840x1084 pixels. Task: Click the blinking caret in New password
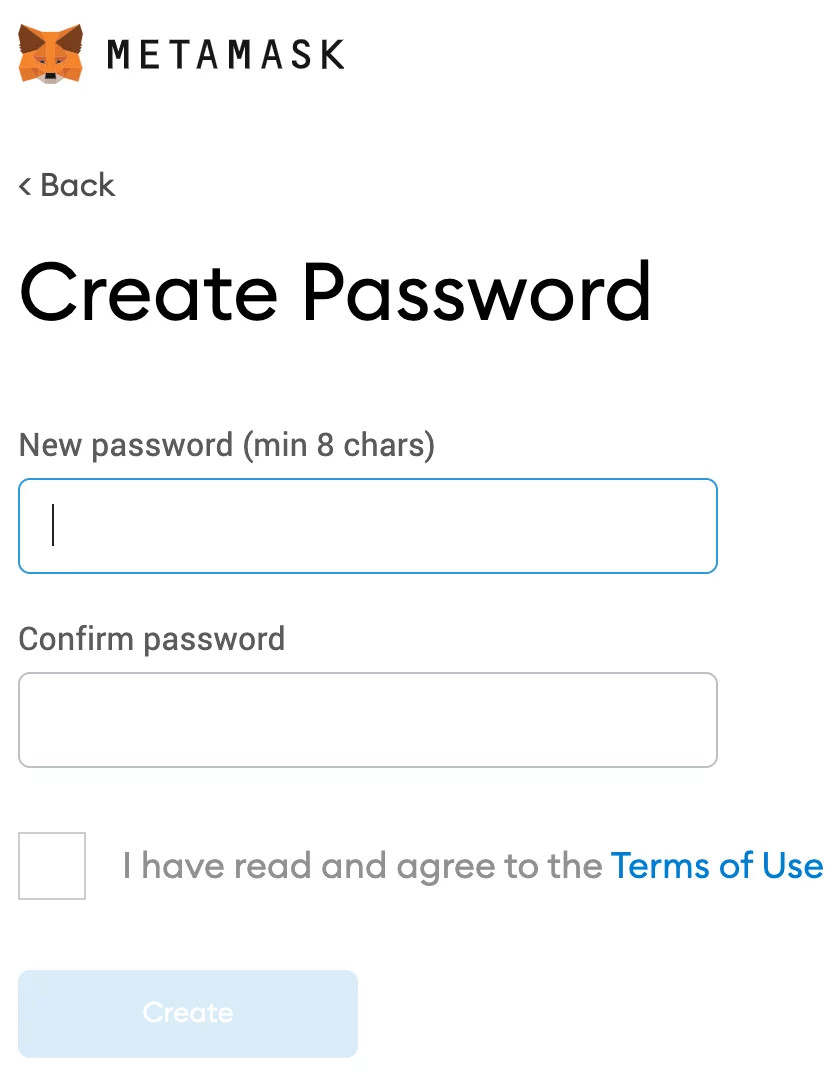53,525
